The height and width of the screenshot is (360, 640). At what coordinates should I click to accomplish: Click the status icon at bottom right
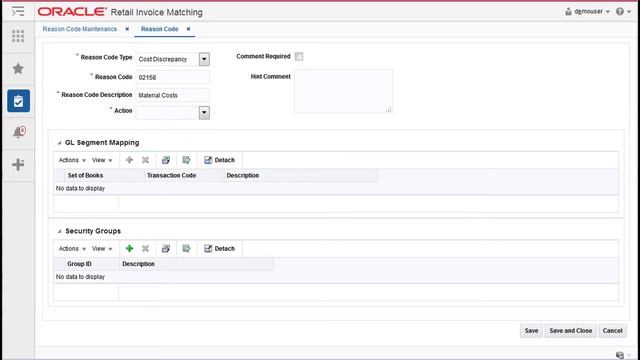pyautogui.click(x=620, y=355)
